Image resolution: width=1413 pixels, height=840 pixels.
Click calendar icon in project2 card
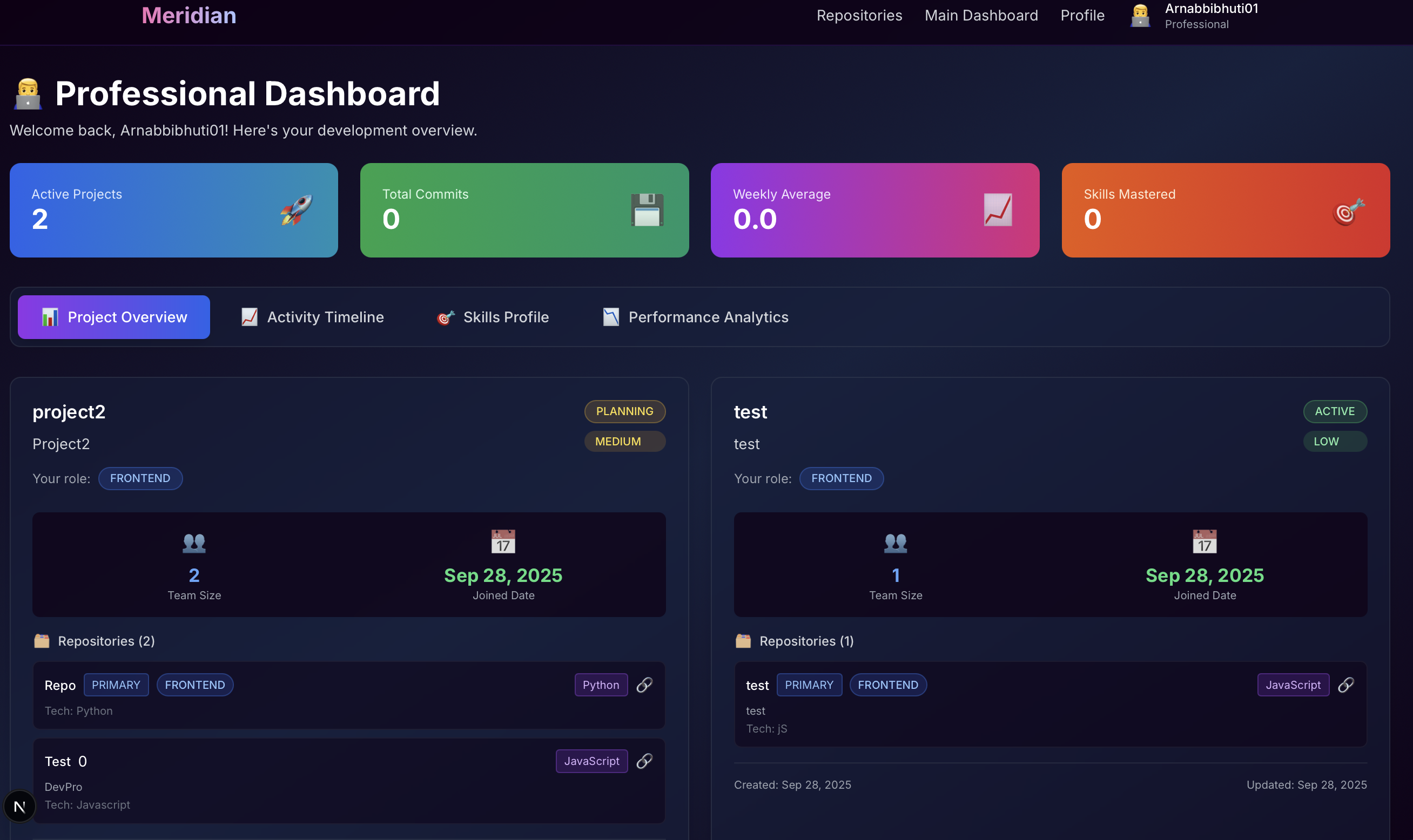(503, 541)
